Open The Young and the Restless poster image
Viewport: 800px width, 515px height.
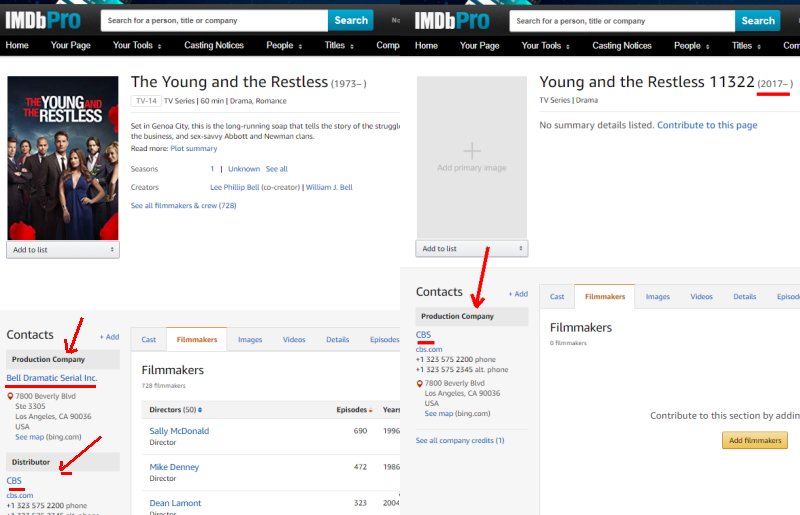tap(63, 158)
